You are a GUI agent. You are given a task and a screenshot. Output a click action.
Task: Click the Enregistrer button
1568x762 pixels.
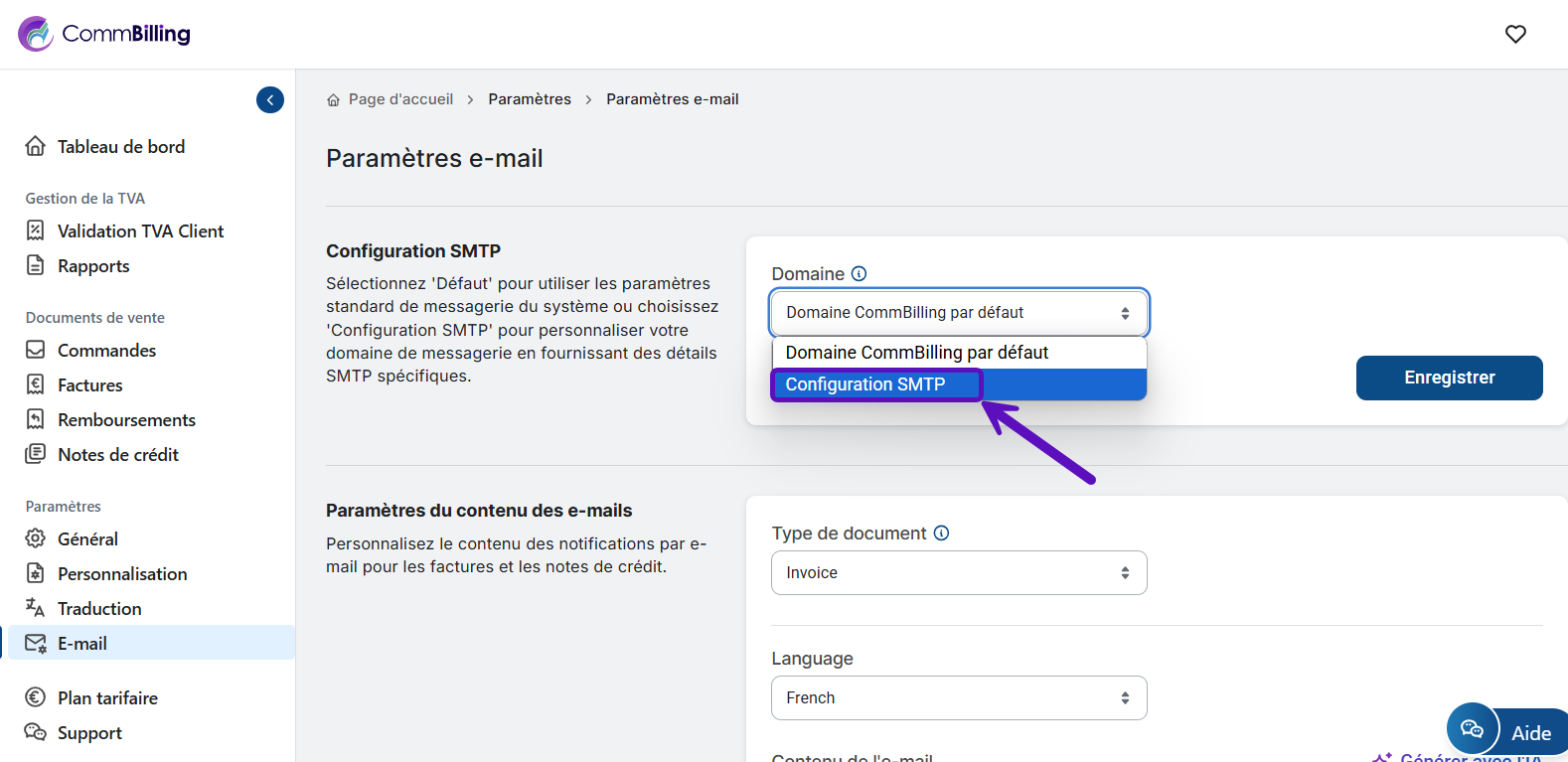pos(1448,378)
